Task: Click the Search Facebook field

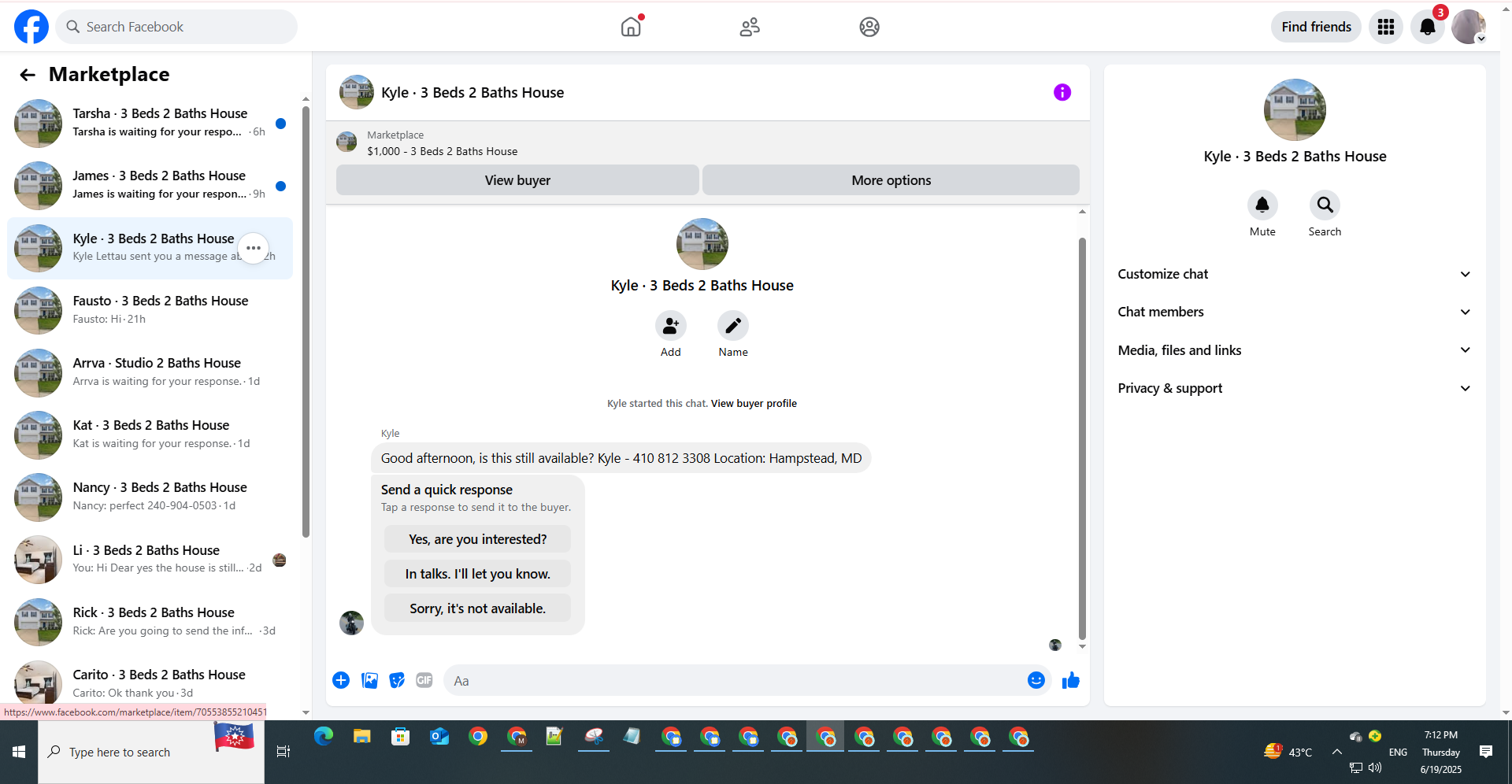Action: point(176,27)
